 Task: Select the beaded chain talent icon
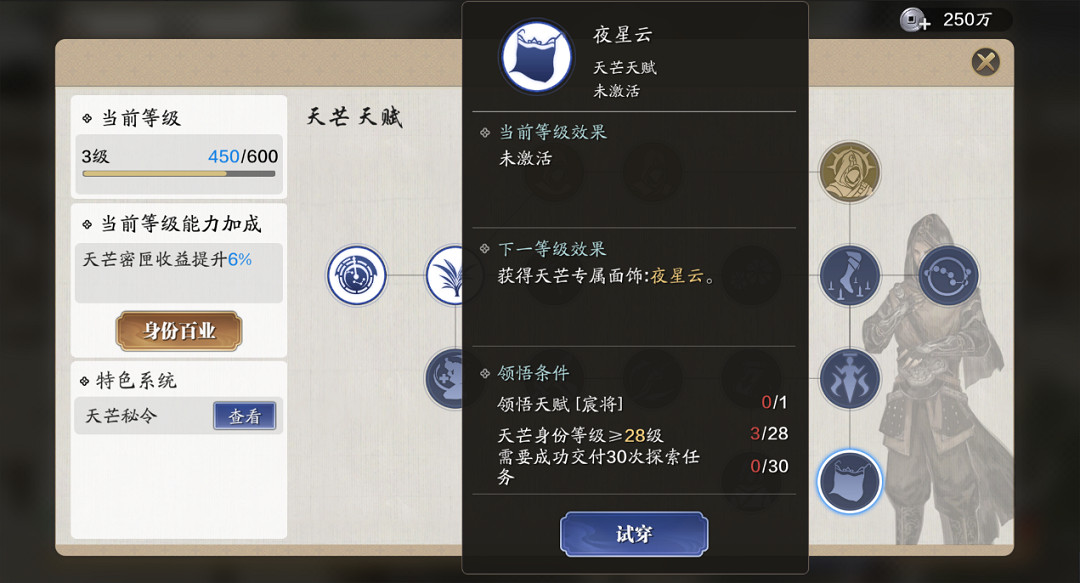[948, 276]
